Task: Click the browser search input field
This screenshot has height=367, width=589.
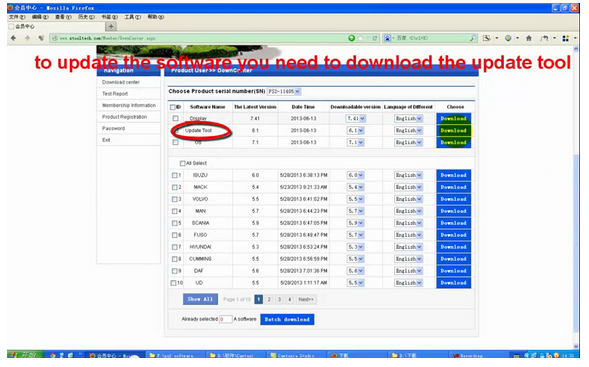Action: (431, 38)
